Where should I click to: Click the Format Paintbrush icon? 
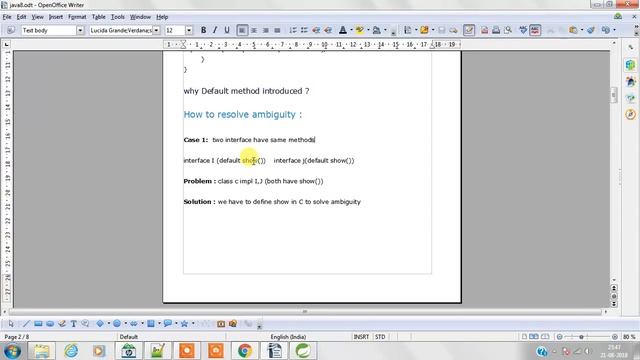pyautogui.click(x=591, y=30)
